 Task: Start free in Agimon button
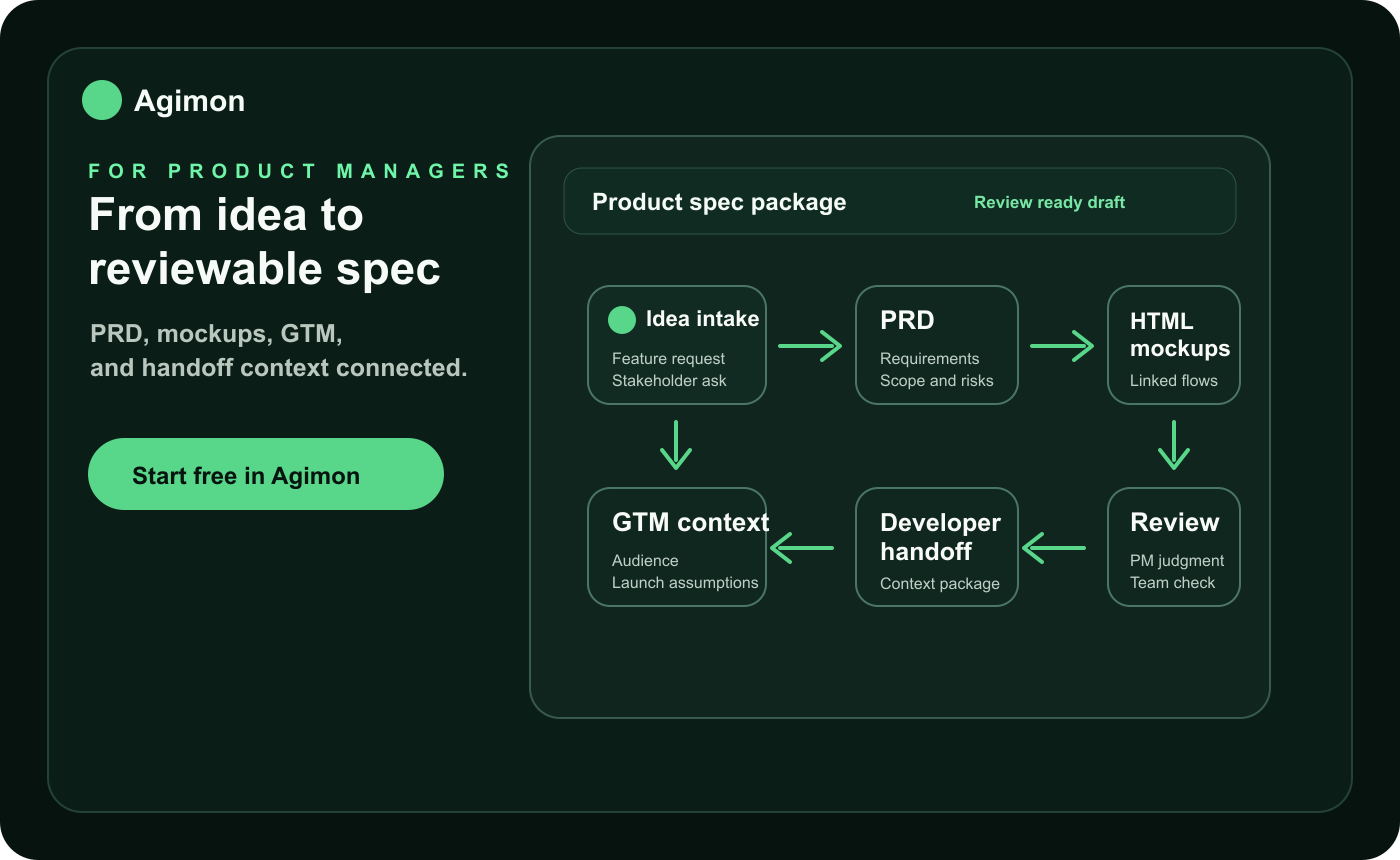click(x=266, y=474)
